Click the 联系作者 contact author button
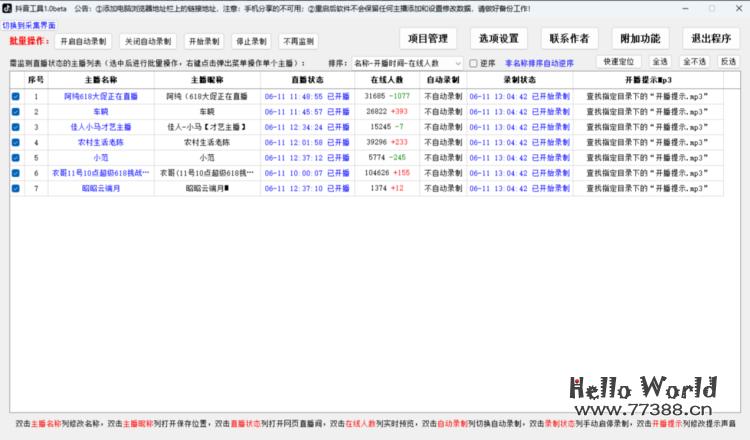 click(x=569, y=39)
